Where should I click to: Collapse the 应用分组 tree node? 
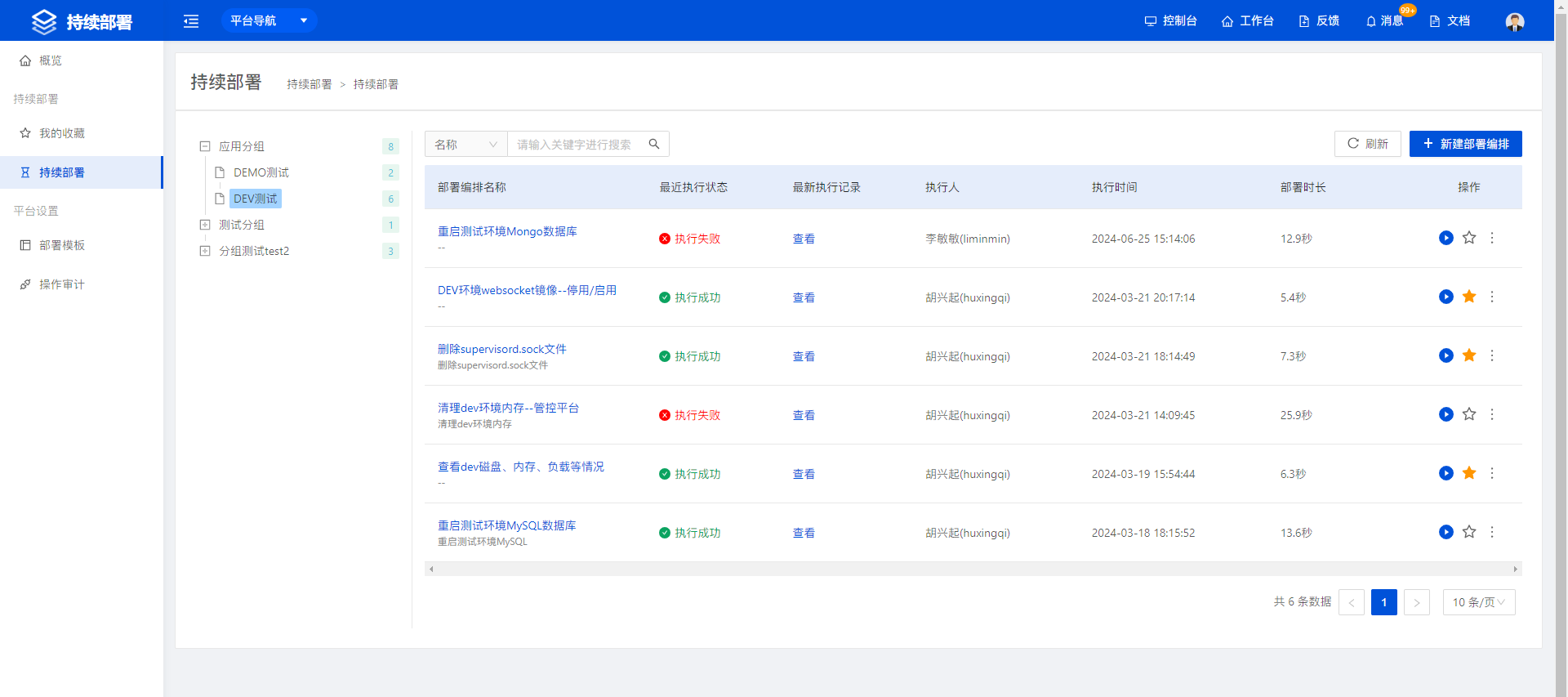pyautogui.click(x=205, y=146)
